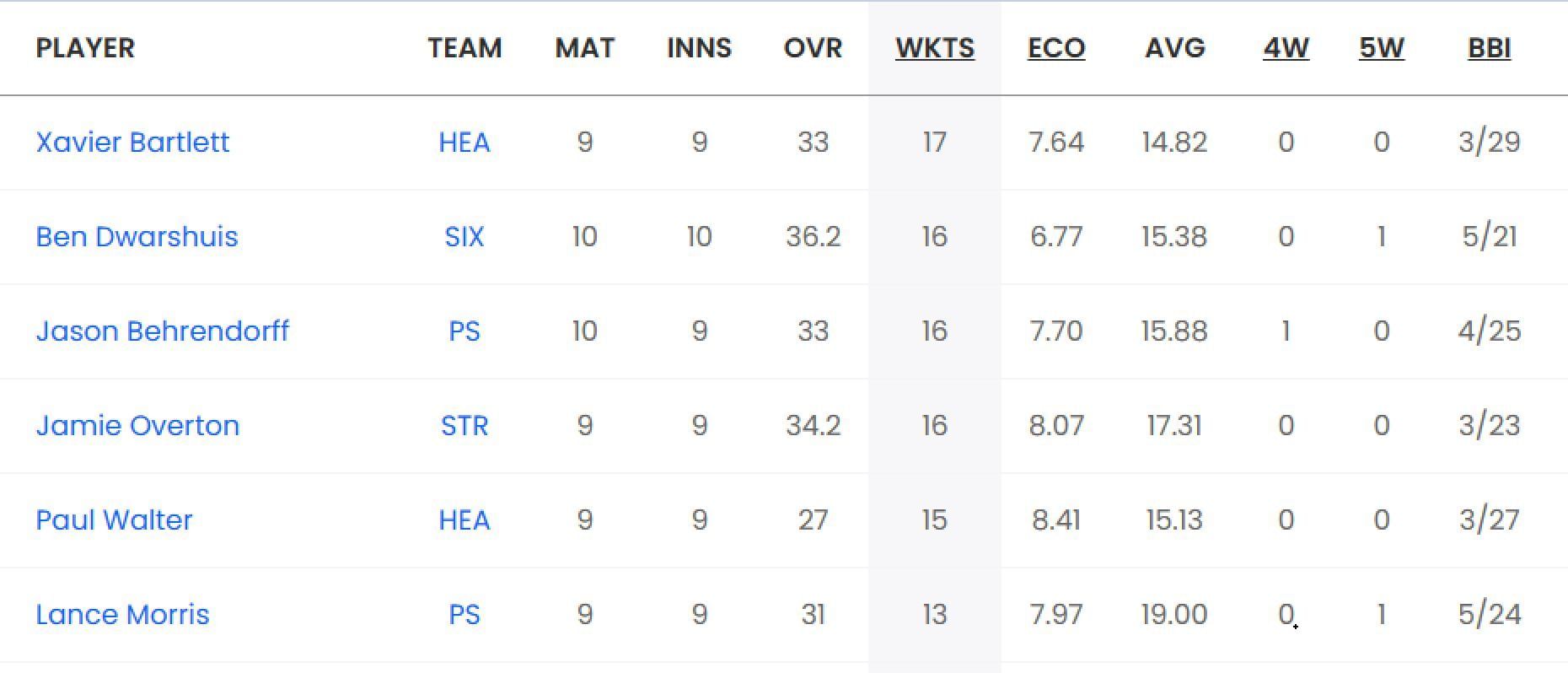Click the AVG column header
The height and width of the screenshot is (673, 1568).
pos(1174,48)
